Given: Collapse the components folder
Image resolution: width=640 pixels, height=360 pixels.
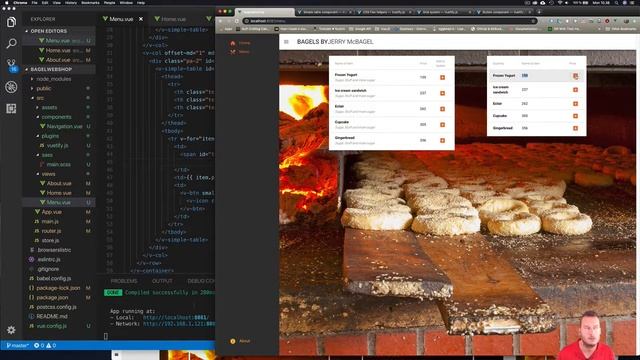Looking at the screenshot, I should [56, 117].
